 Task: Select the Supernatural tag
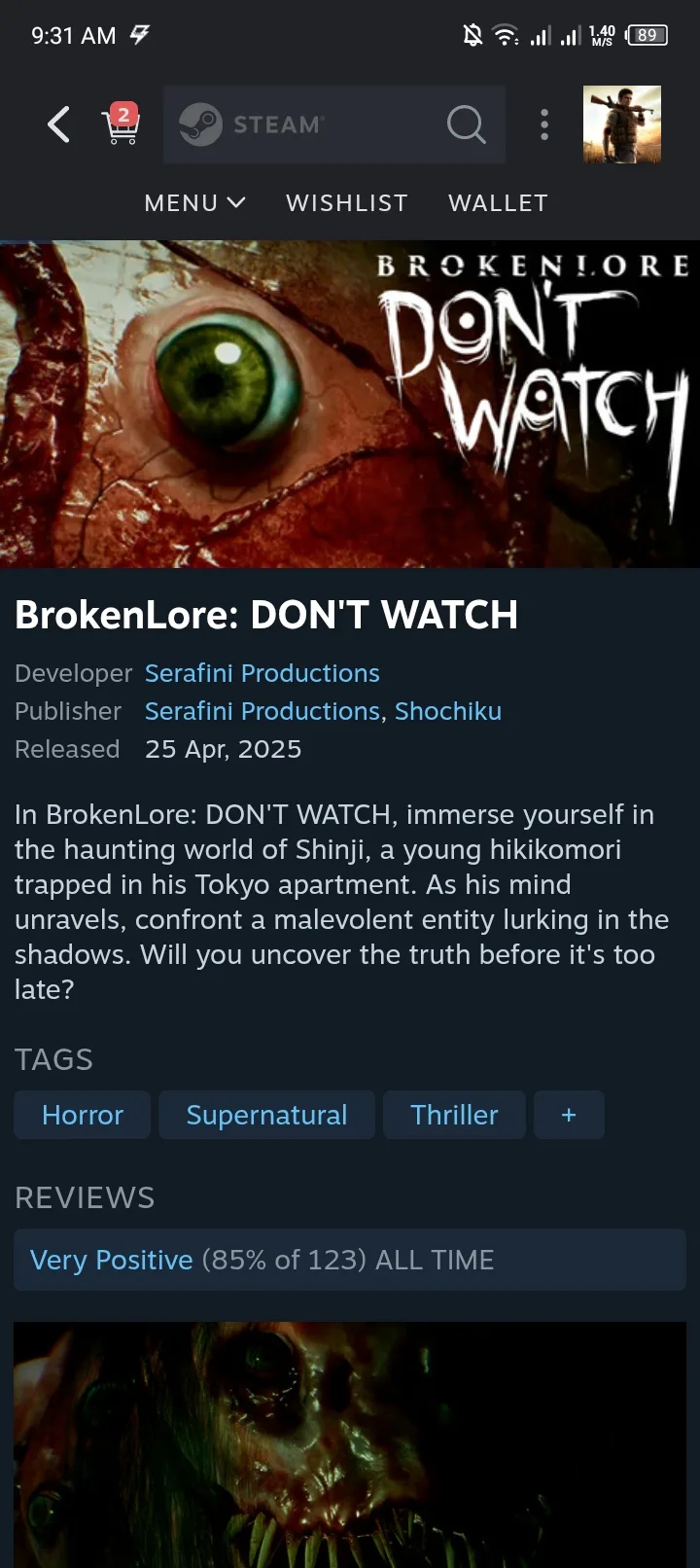[266, 1115]
